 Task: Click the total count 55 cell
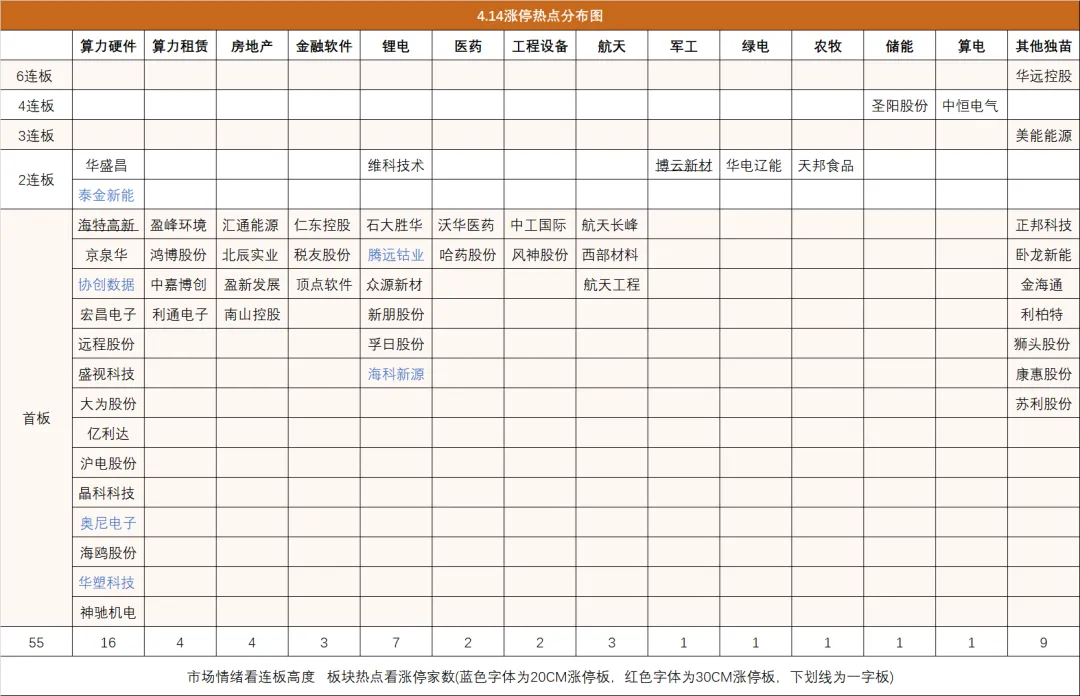tap(37, 642)
